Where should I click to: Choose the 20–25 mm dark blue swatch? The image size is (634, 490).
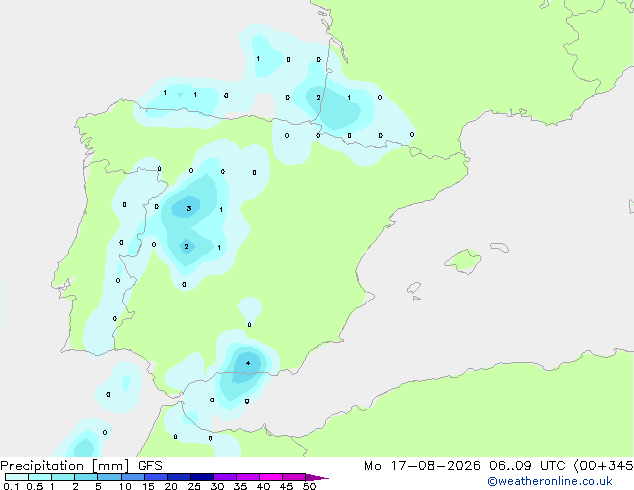[178, 477]
